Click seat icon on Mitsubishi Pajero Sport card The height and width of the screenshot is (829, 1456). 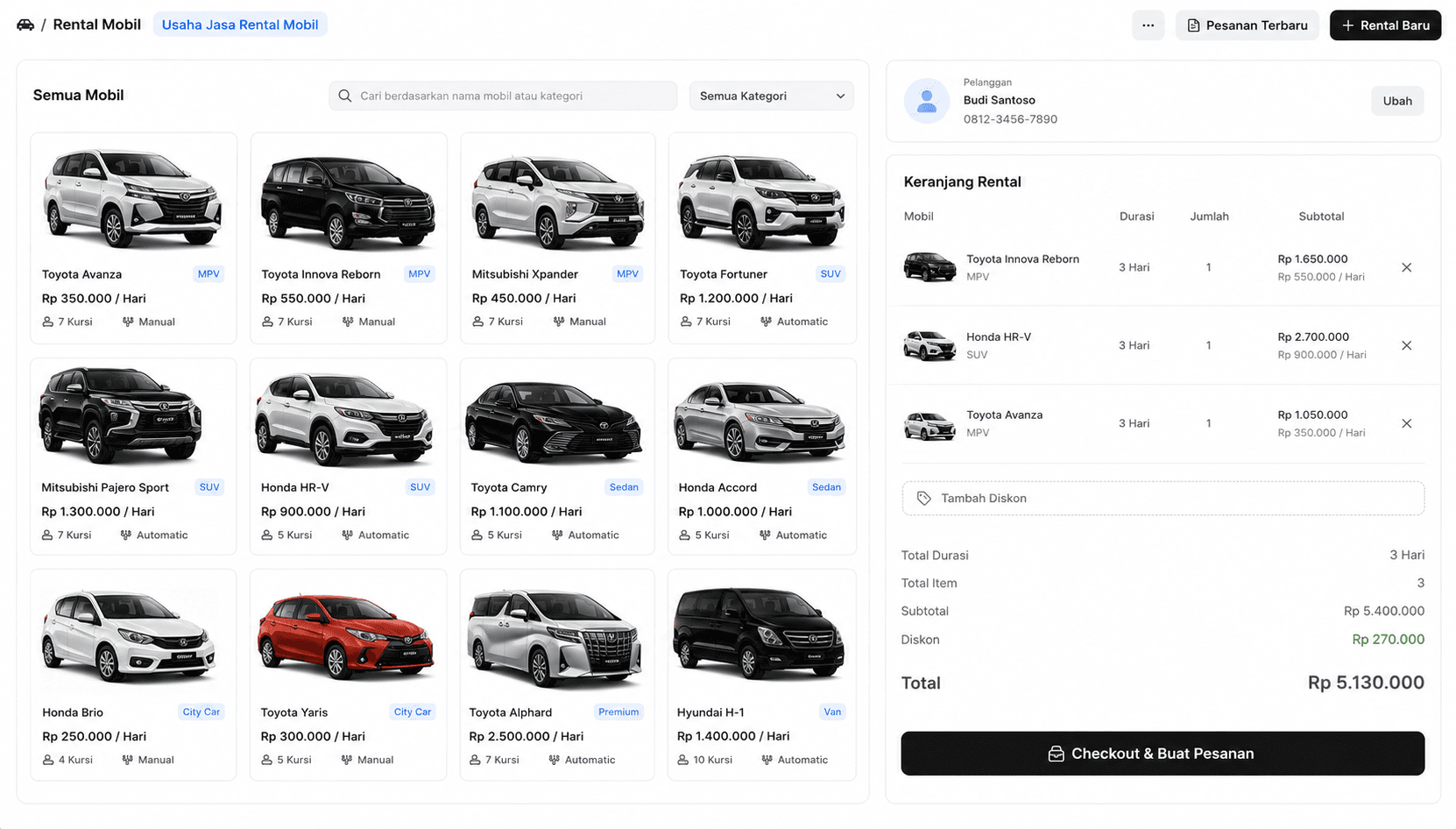(x=47, y=535)
